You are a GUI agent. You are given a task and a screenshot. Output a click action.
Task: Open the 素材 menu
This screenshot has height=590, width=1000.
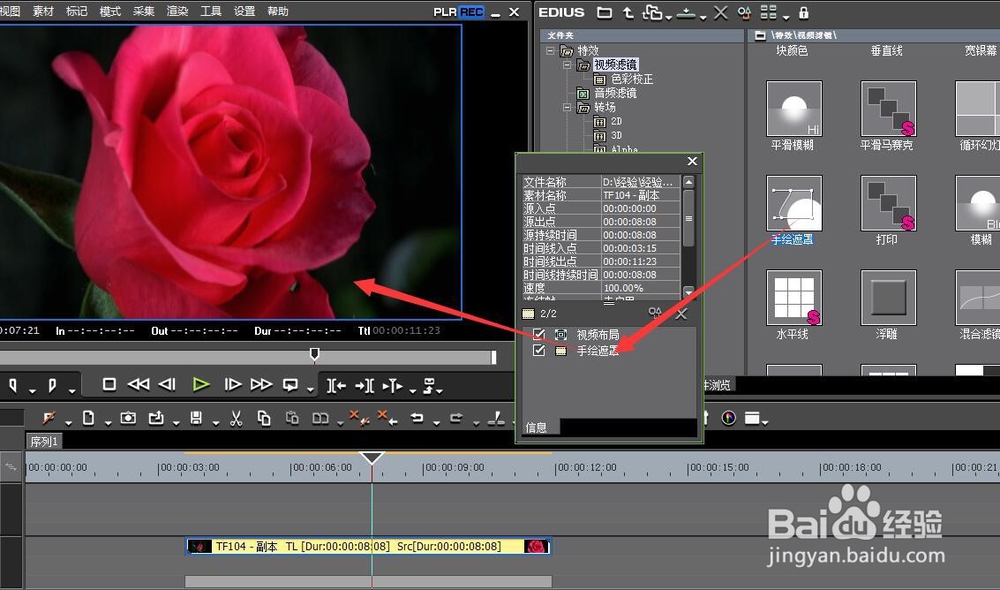[43, 11]
